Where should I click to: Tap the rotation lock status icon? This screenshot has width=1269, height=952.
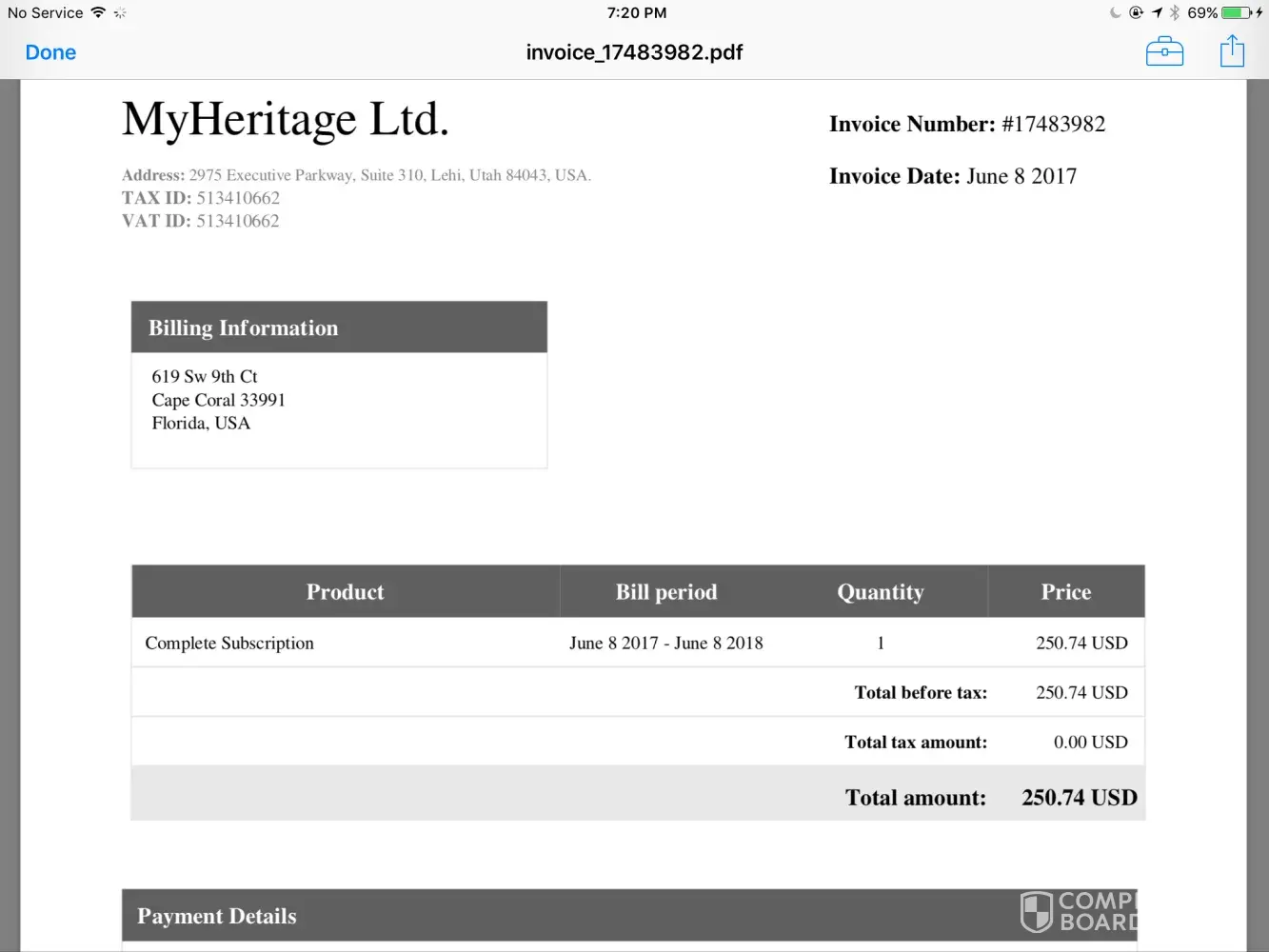click(1136, 12)
